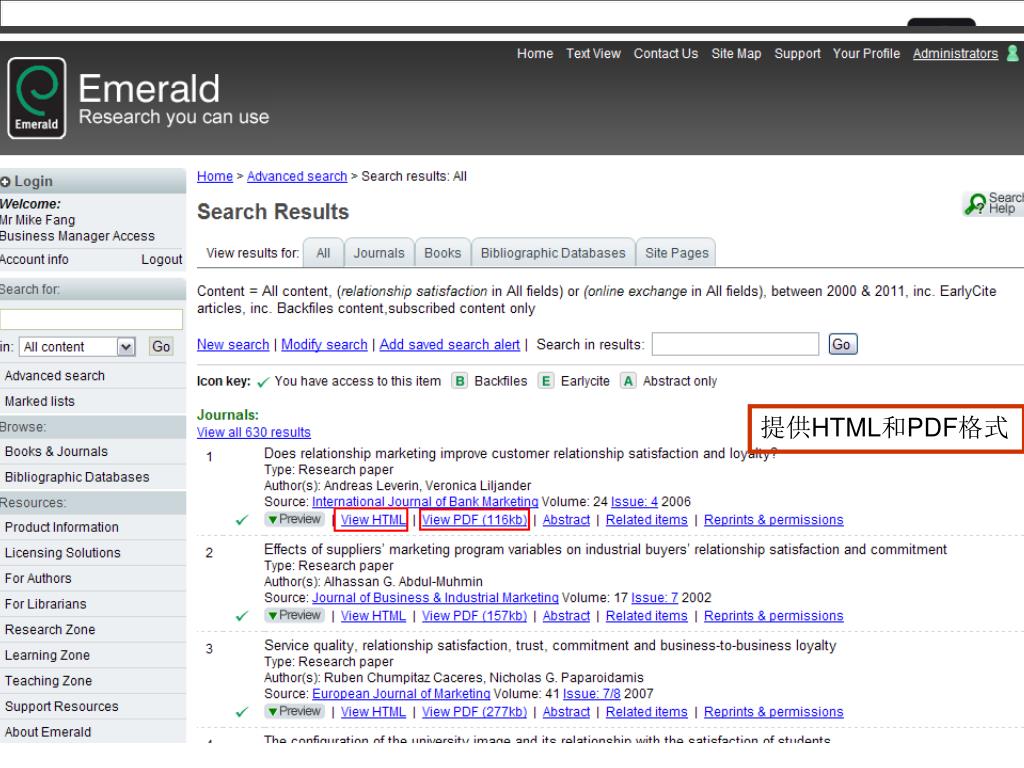Open Contact Us in top navigation
Viewport: 1024px width, 768px height.
click(x=665, y=54)
